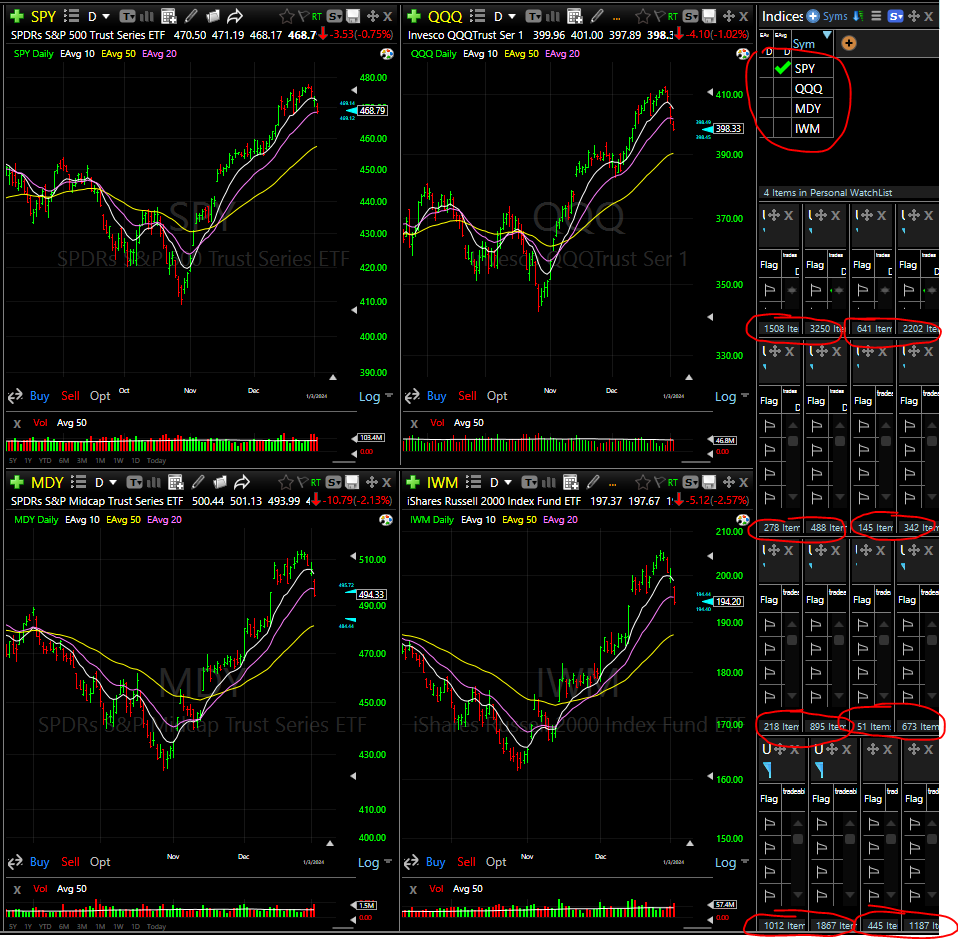The width and height of the screenshot is (958, 939).
Task: Click the save disk icon on SPY chart
Action: pos(353,16)
